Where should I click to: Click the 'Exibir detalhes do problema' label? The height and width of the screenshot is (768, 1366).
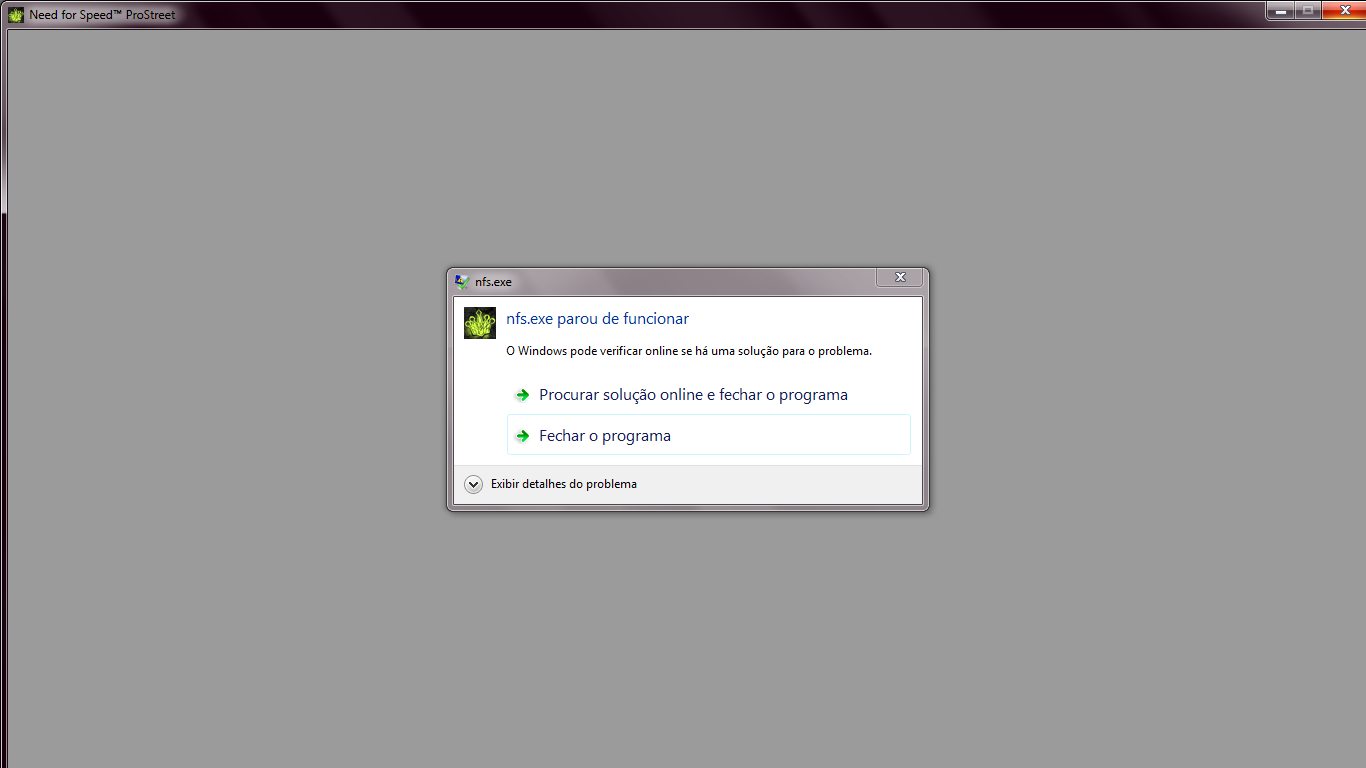coord(564,484)
